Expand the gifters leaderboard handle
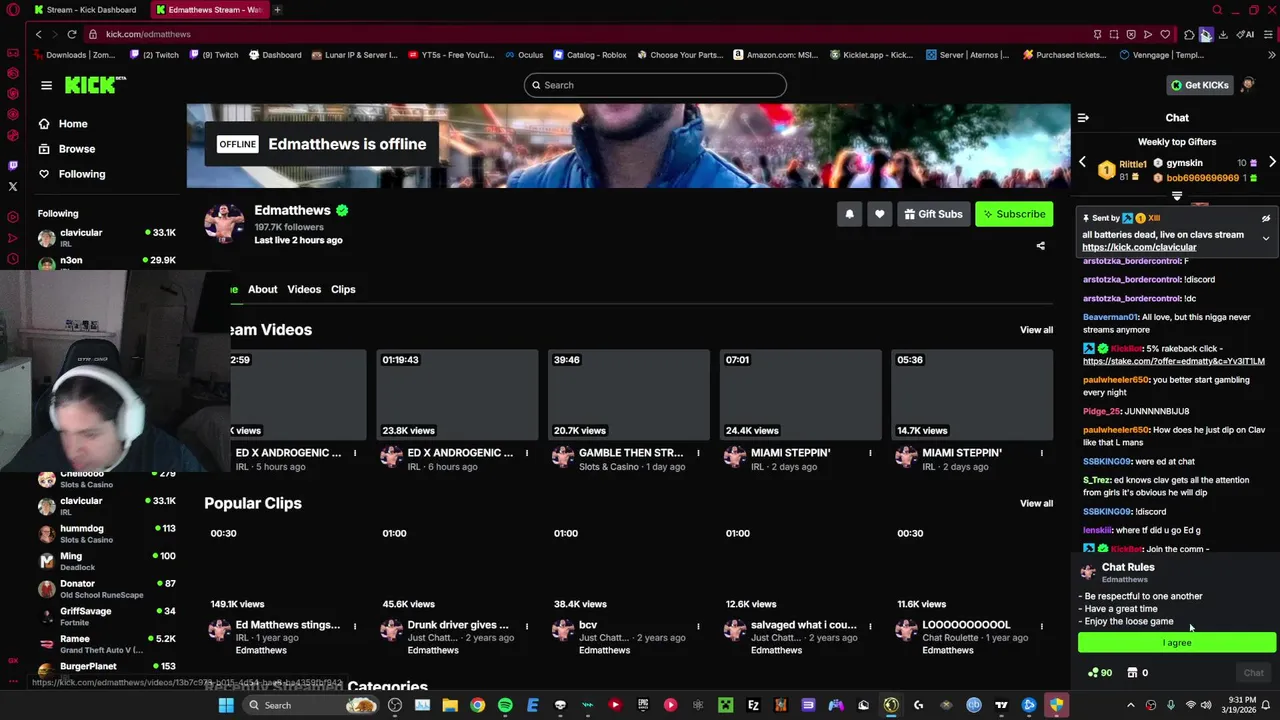 click(x=1177, y=196)
